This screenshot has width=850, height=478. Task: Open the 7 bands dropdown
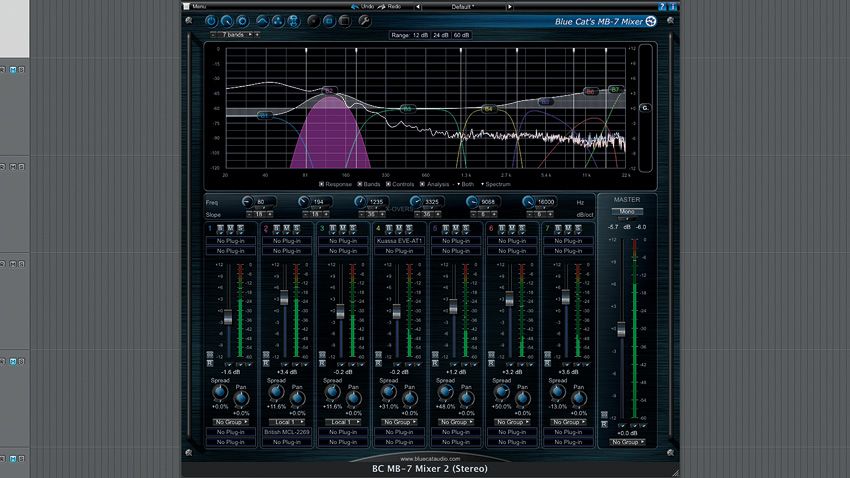(x=235, y=34)
